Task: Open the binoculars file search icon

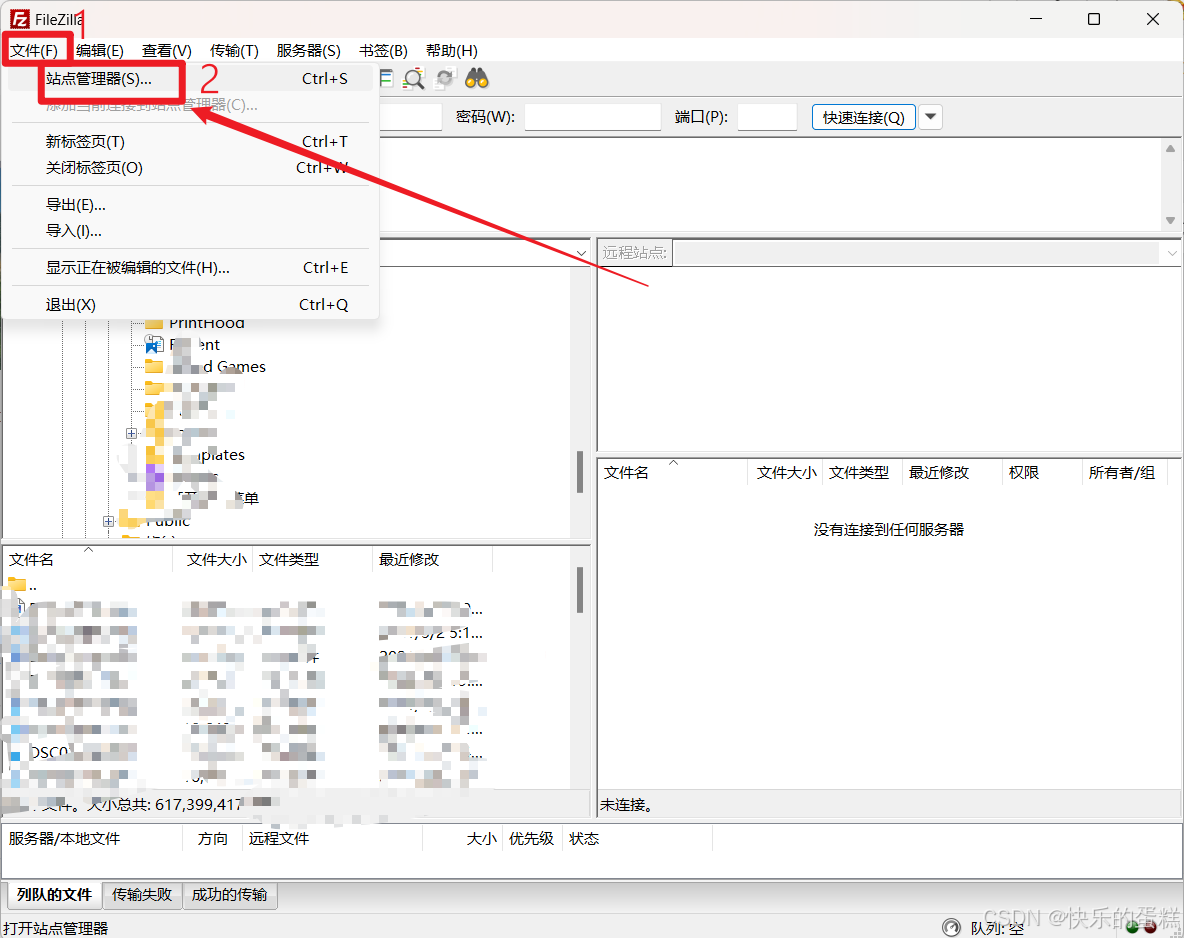Action: tap(476, 78)
